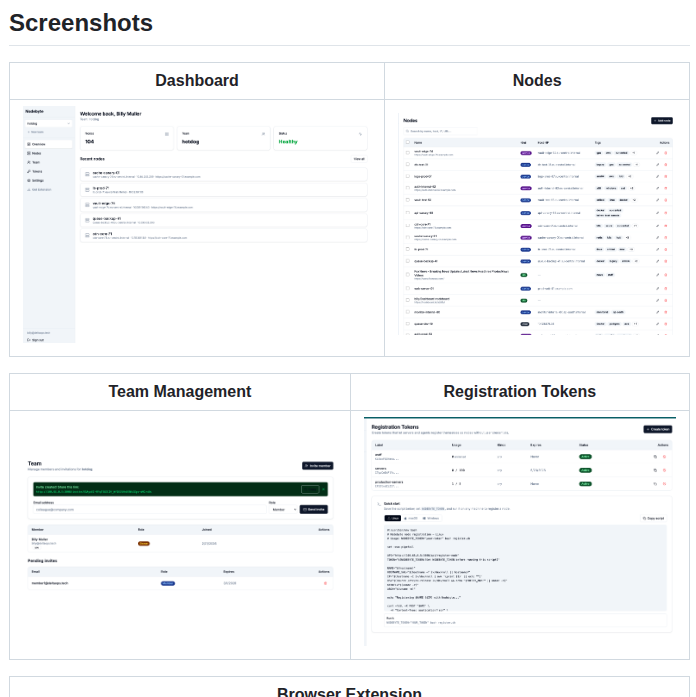Click the 'Add node' button in Nodes screenshot
Viewport: 696px width, 697px height.
(662, 120)
